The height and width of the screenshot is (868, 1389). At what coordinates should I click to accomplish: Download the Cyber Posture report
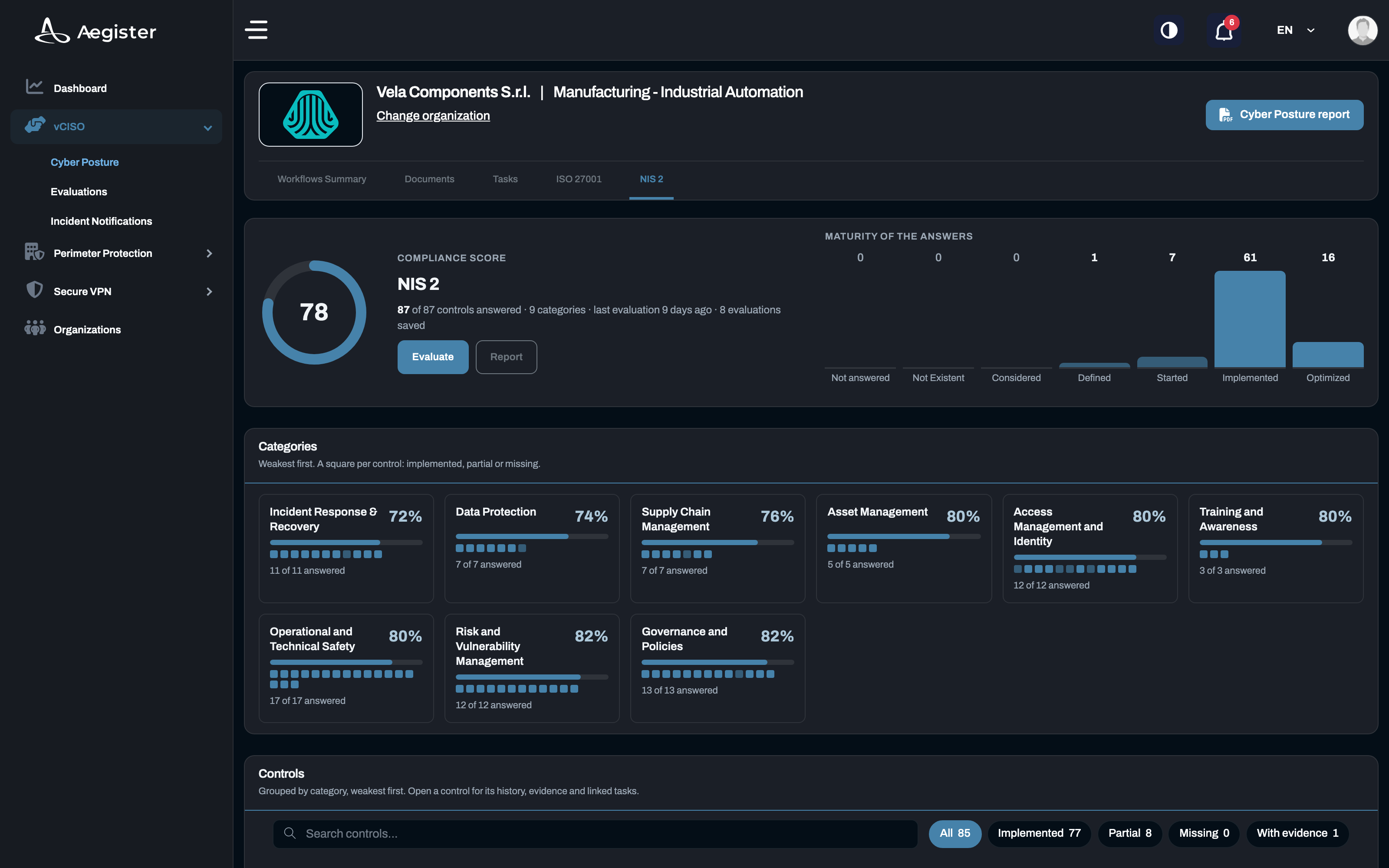(x=1284, y=114)
